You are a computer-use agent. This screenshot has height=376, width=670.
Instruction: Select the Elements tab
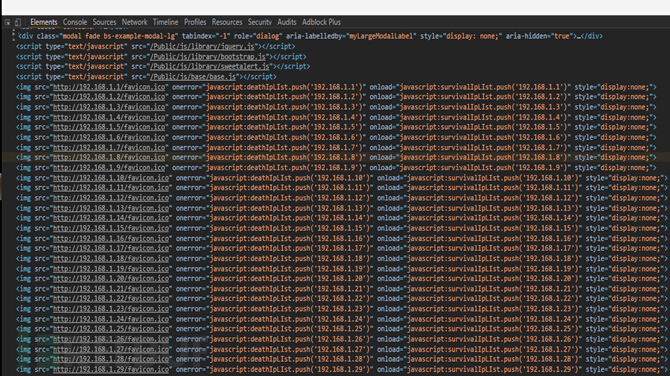pyautogui.click(x=44, y=22)
